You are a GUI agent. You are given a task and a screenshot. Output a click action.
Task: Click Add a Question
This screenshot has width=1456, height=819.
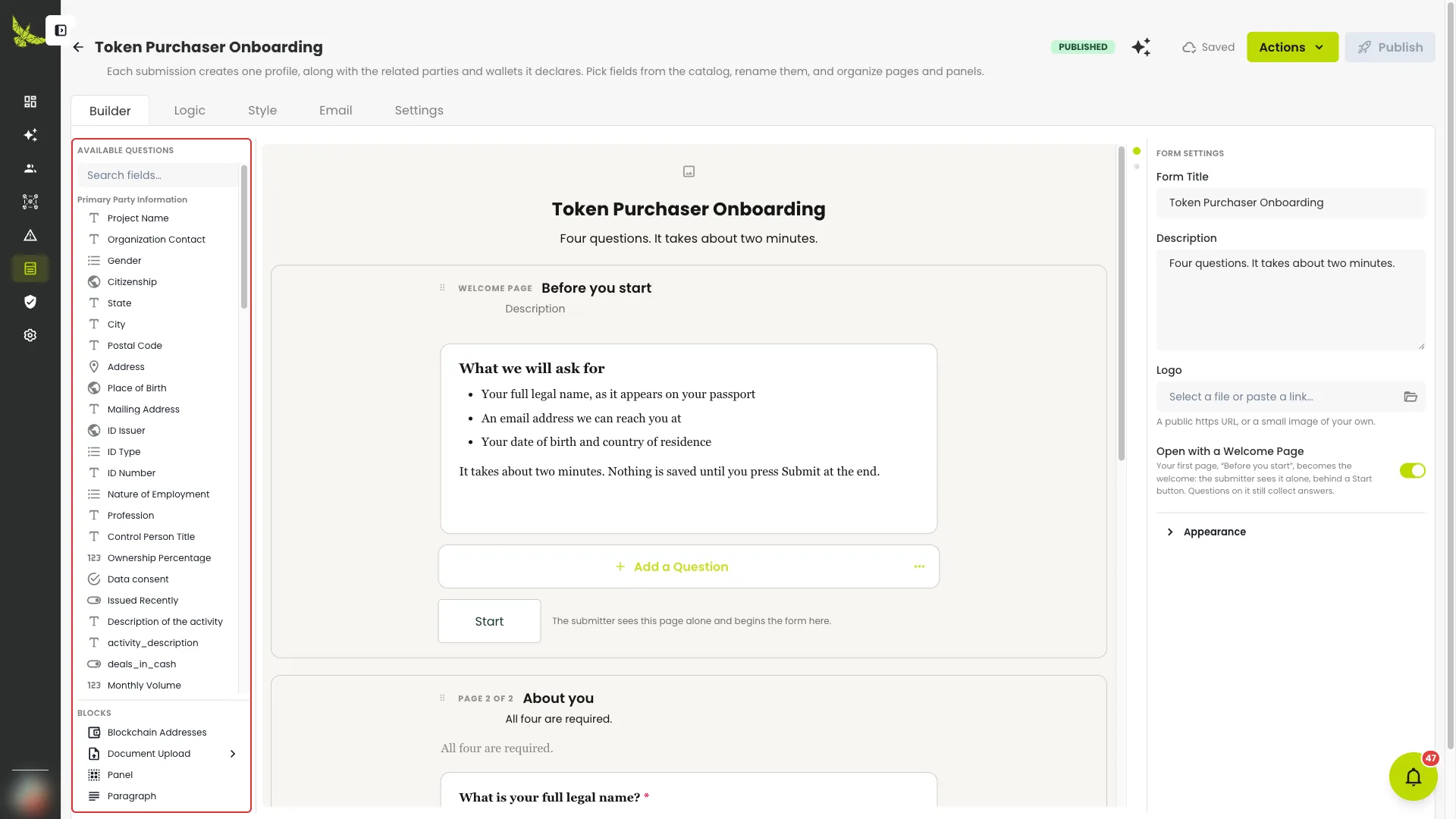[x=672, y=566]
